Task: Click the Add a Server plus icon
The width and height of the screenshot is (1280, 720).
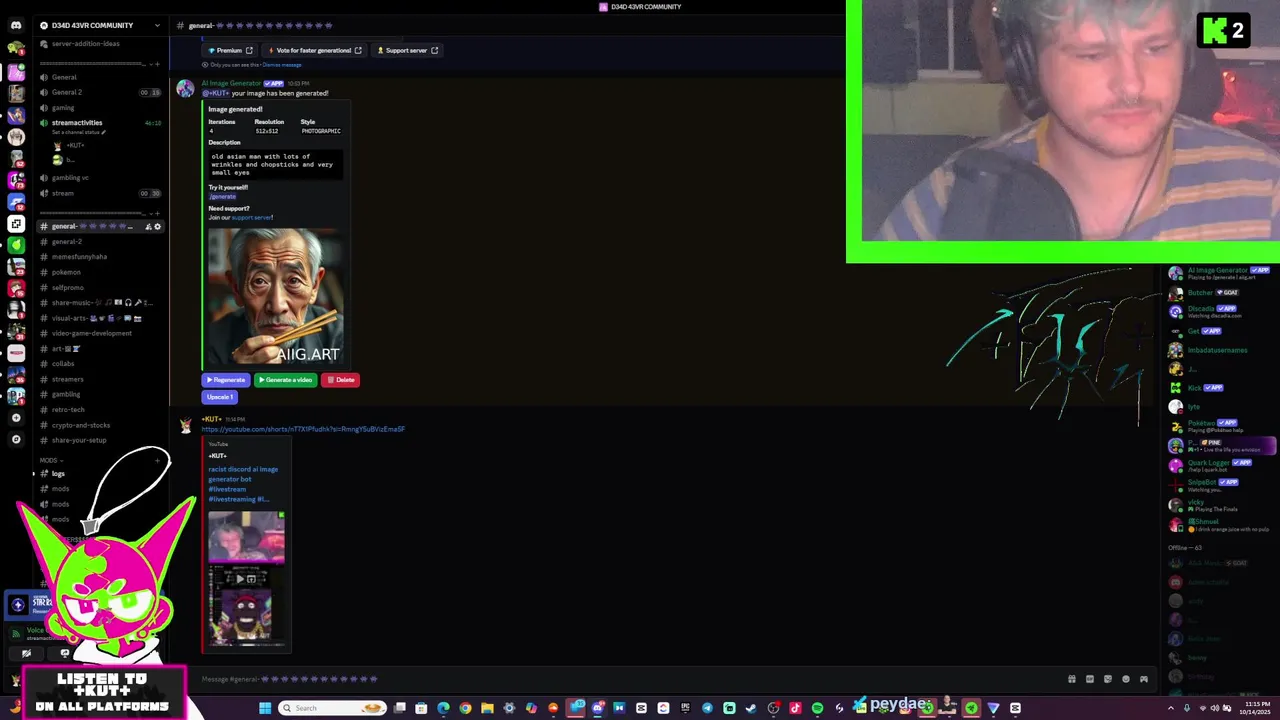Action: click(x=16, y=418)
